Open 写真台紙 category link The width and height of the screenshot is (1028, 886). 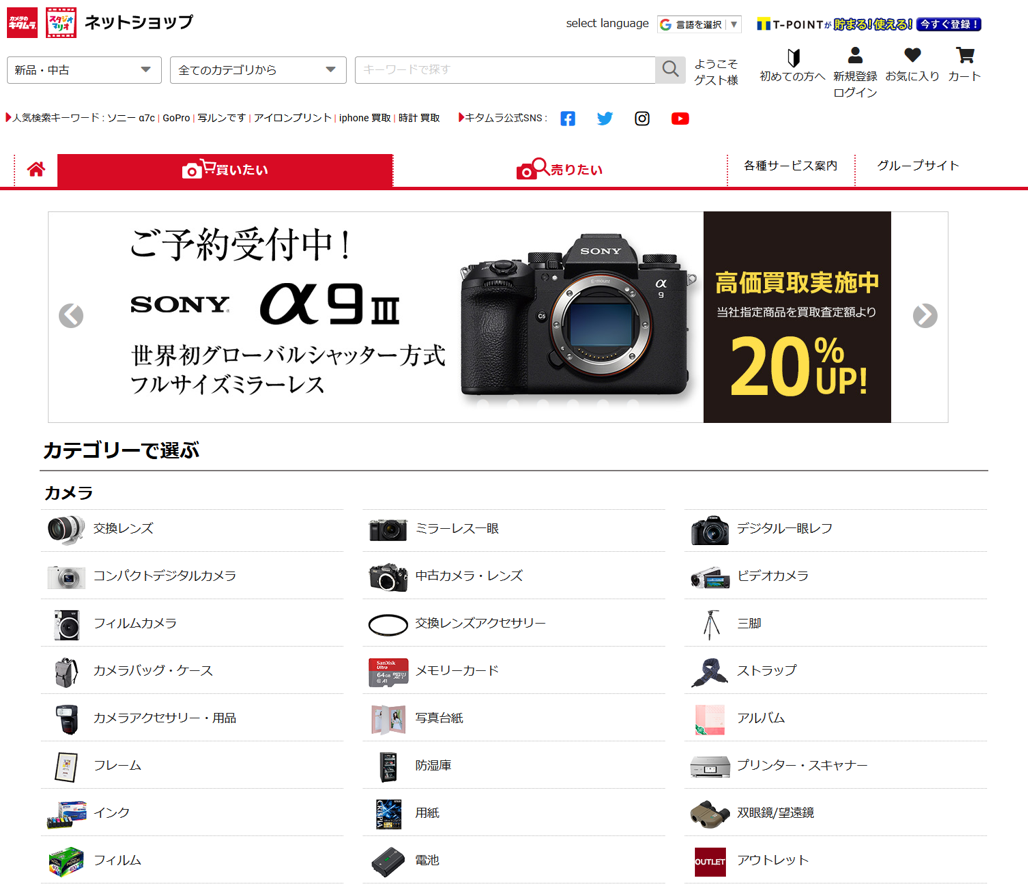pyautogui.click(x=439, y=718)
